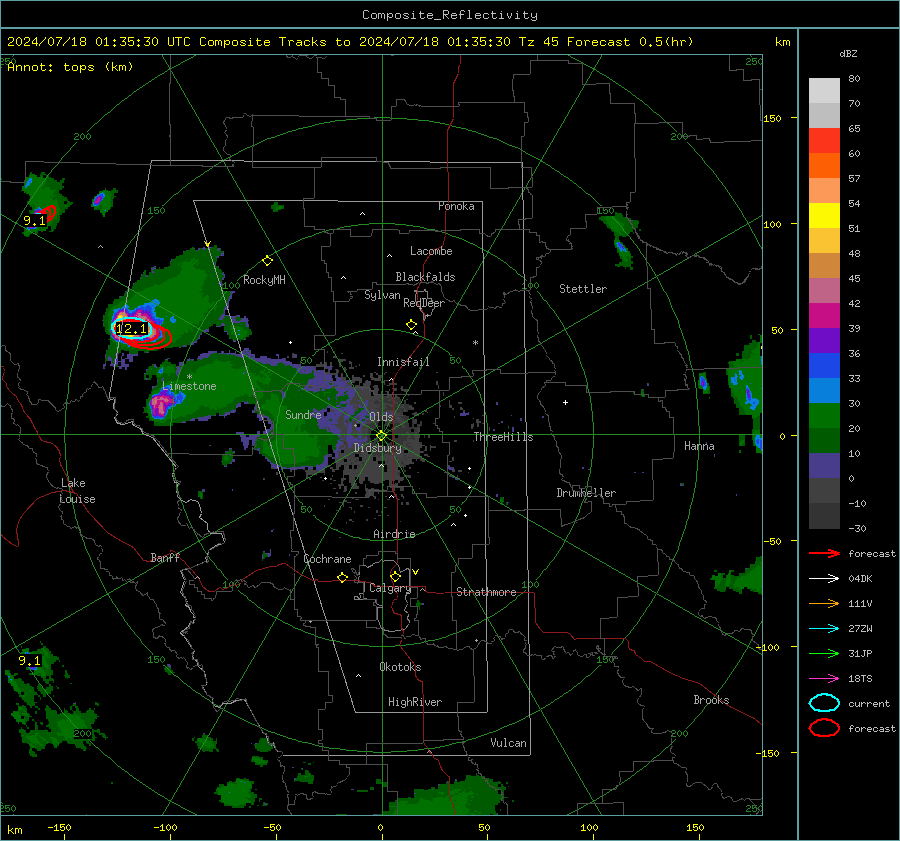
Task: Click the ThreeHills town label
Action: (x=503, y=437)
